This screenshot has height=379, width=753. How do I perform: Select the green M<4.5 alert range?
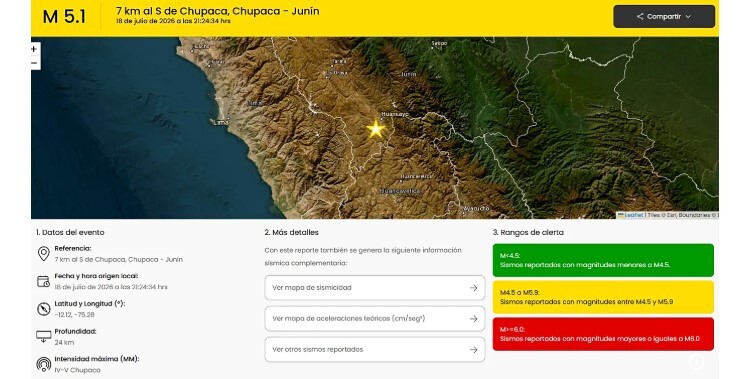(603, 260)
